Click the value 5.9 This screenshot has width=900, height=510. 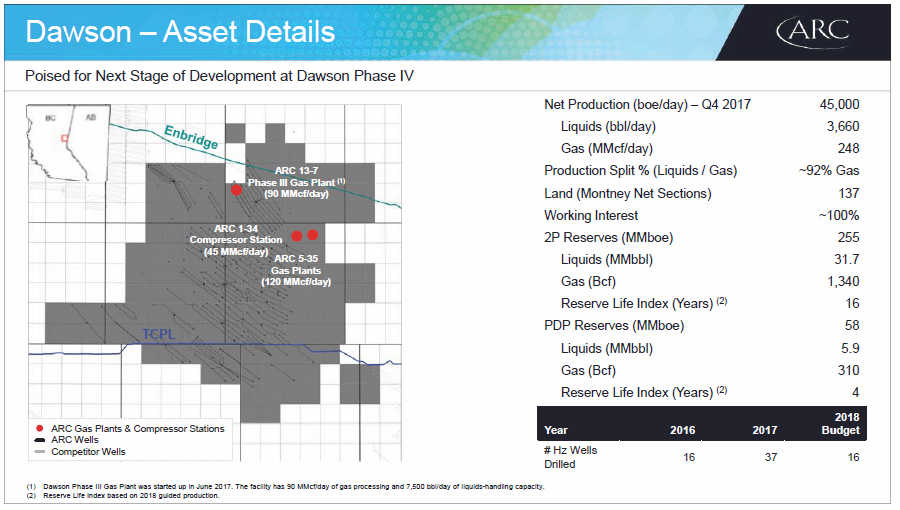(850, 349)
